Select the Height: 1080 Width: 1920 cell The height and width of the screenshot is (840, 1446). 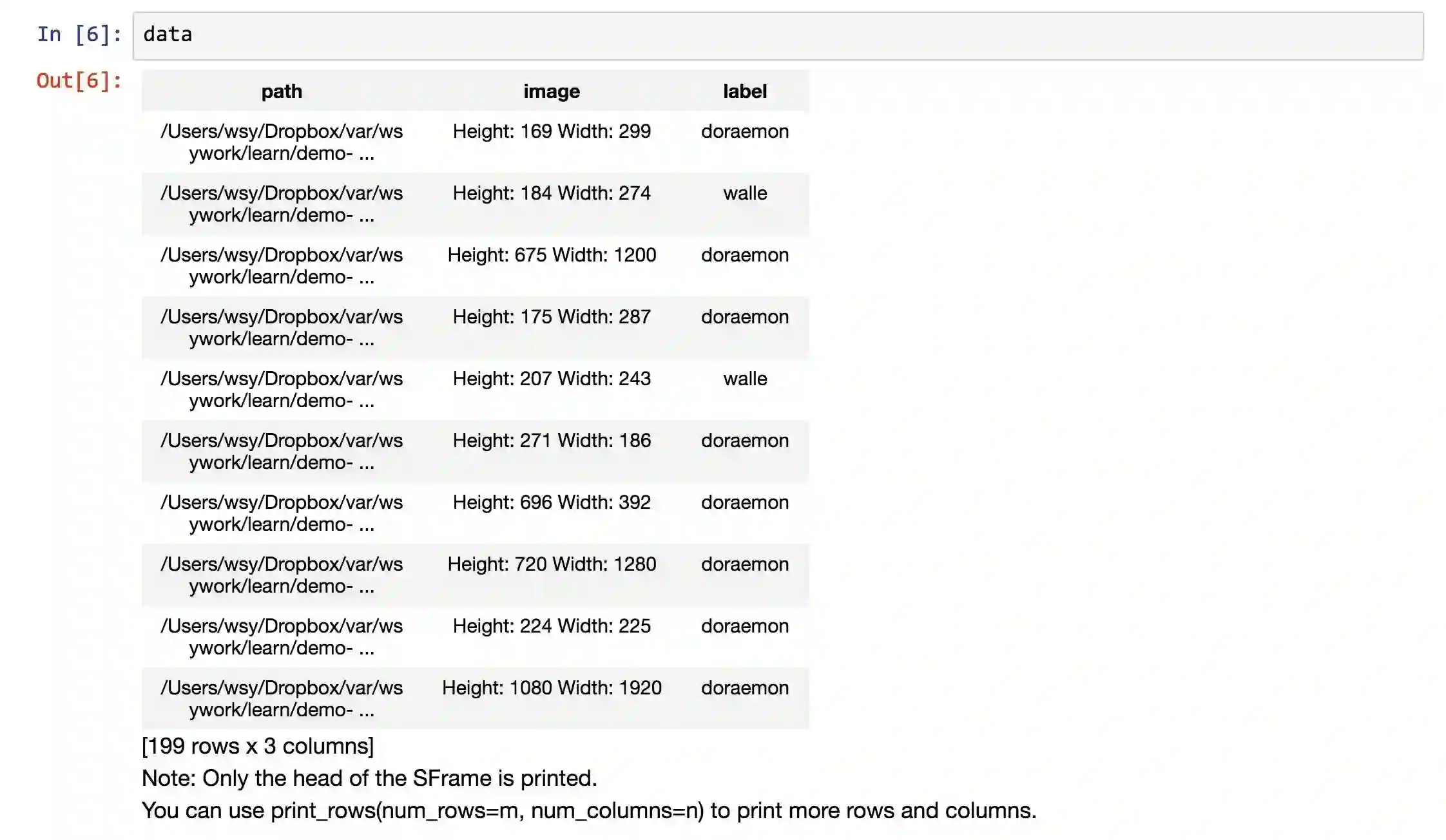552,688
